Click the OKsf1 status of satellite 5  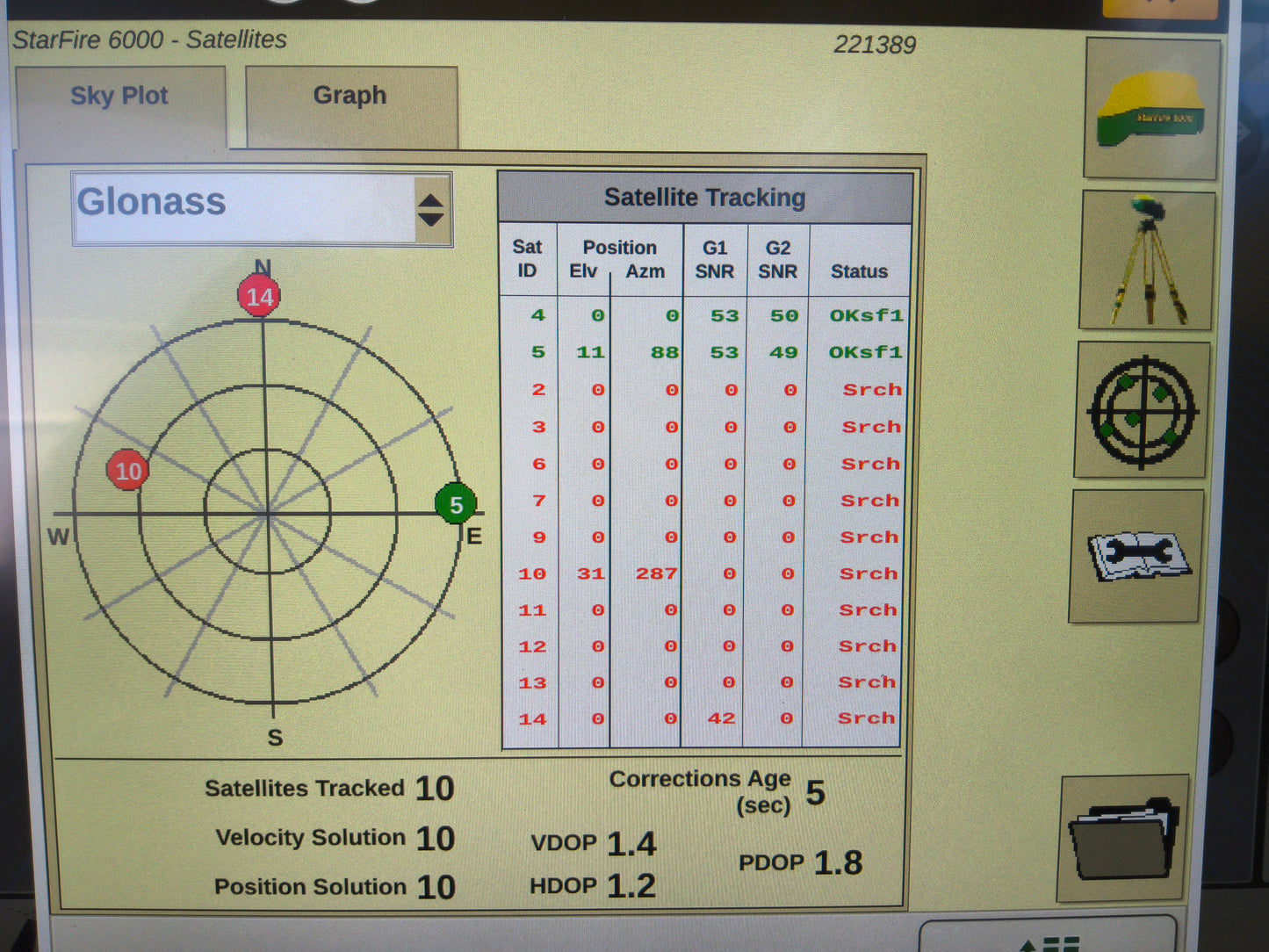pos(866,352)
